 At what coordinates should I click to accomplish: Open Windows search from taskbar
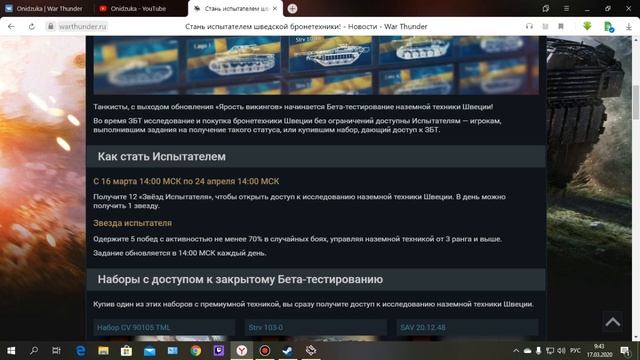point(34,351)
